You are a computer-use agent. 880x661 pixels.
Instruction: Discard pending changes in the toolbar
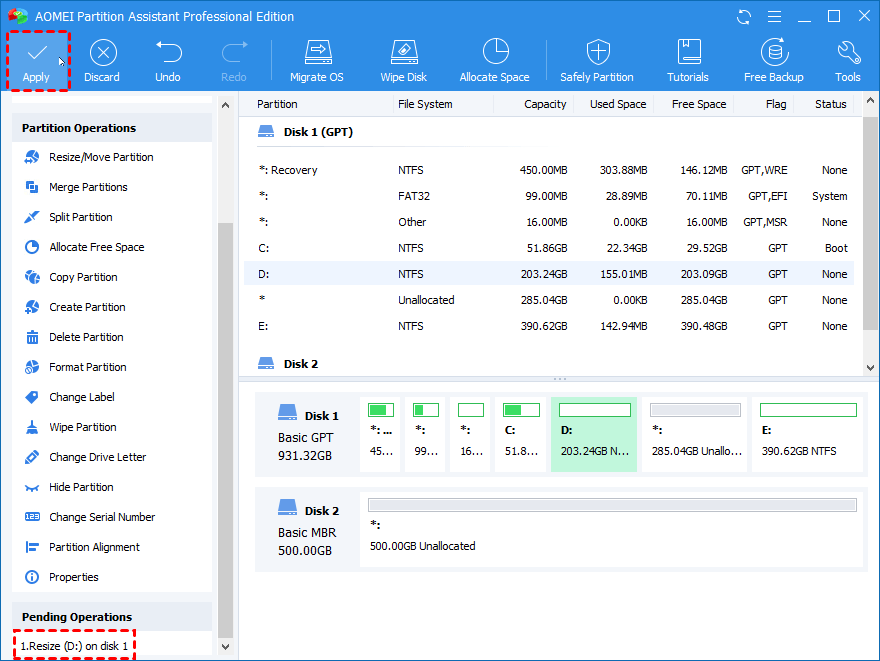coord(102,60)
